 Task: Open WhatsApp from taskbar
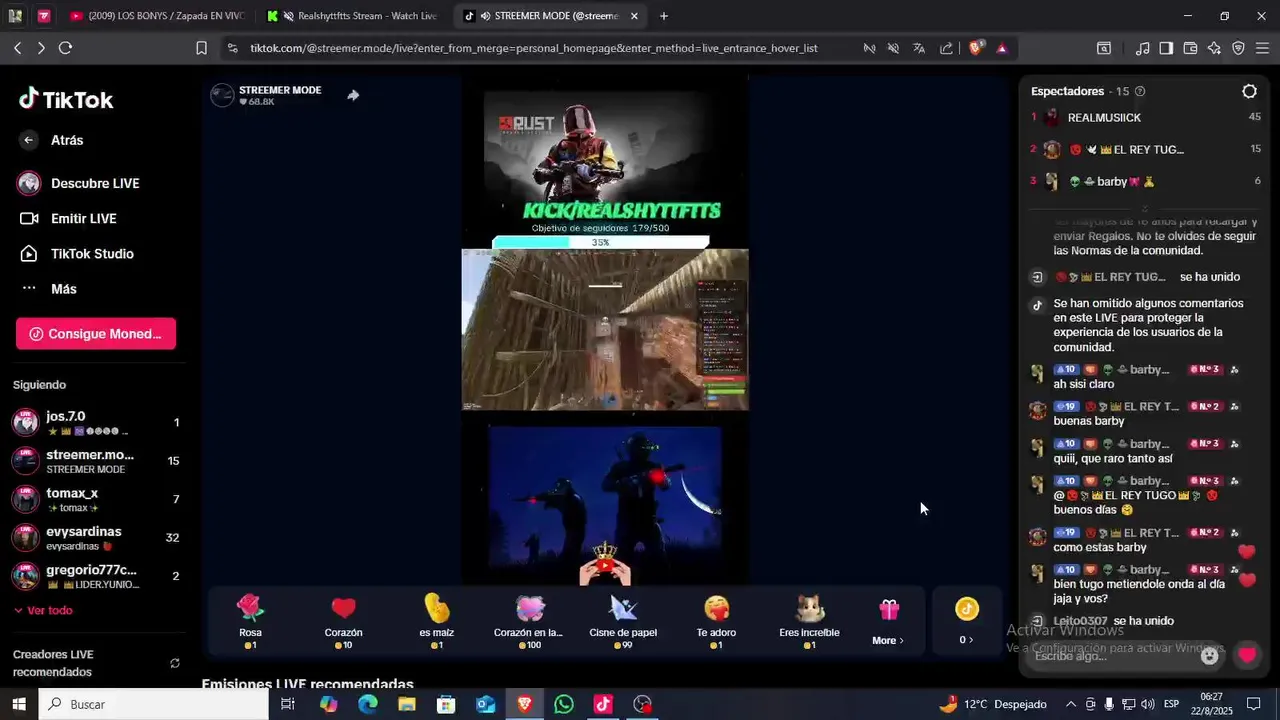[564, 704]
